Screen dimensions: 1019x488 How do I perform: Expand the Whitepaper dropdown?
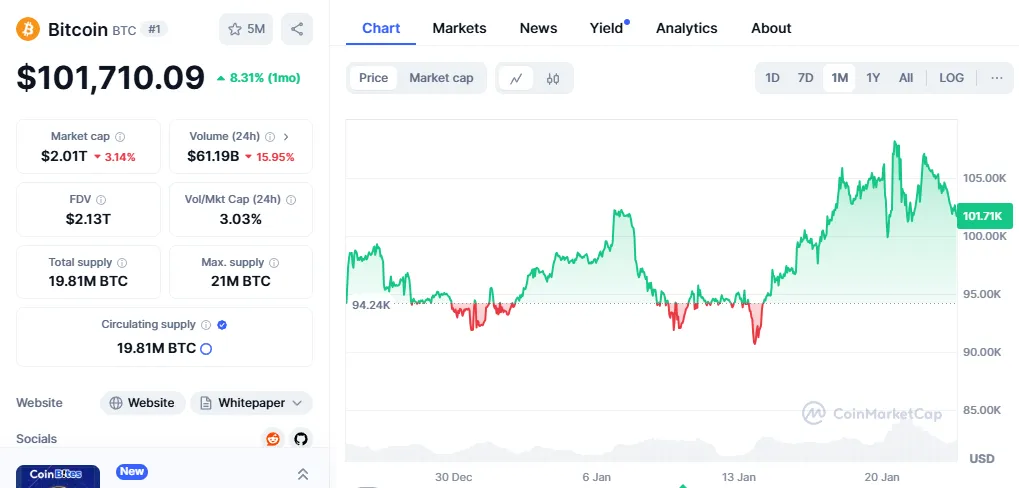[252, 403]
